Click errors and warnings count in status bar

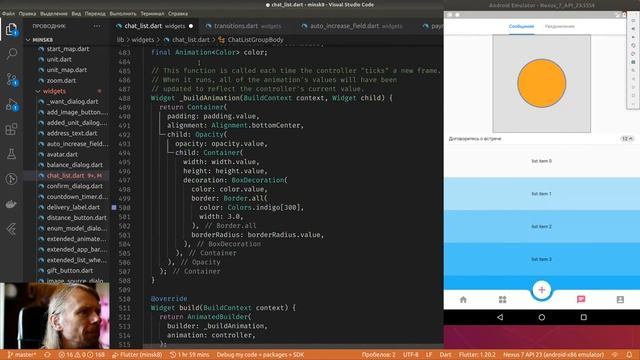click(81, 355)
